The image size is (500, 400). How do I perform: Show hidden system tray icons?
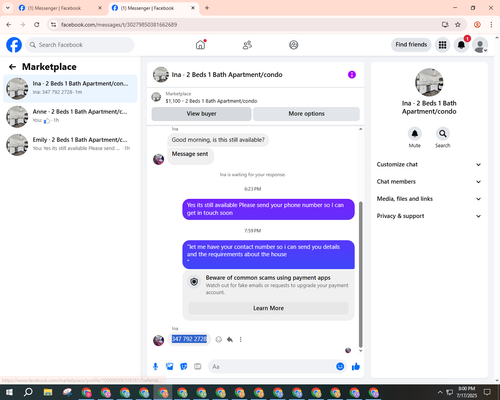pyautogui.click(x=440, y=392)
